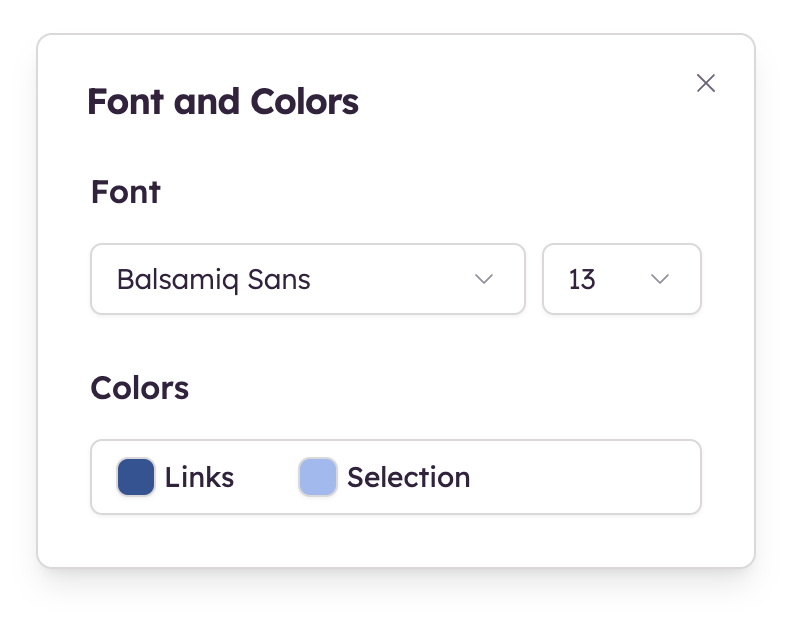Click blank space between Balsamiq Sans and its chevron
The image size is (796, 618).
click(390, 279)
